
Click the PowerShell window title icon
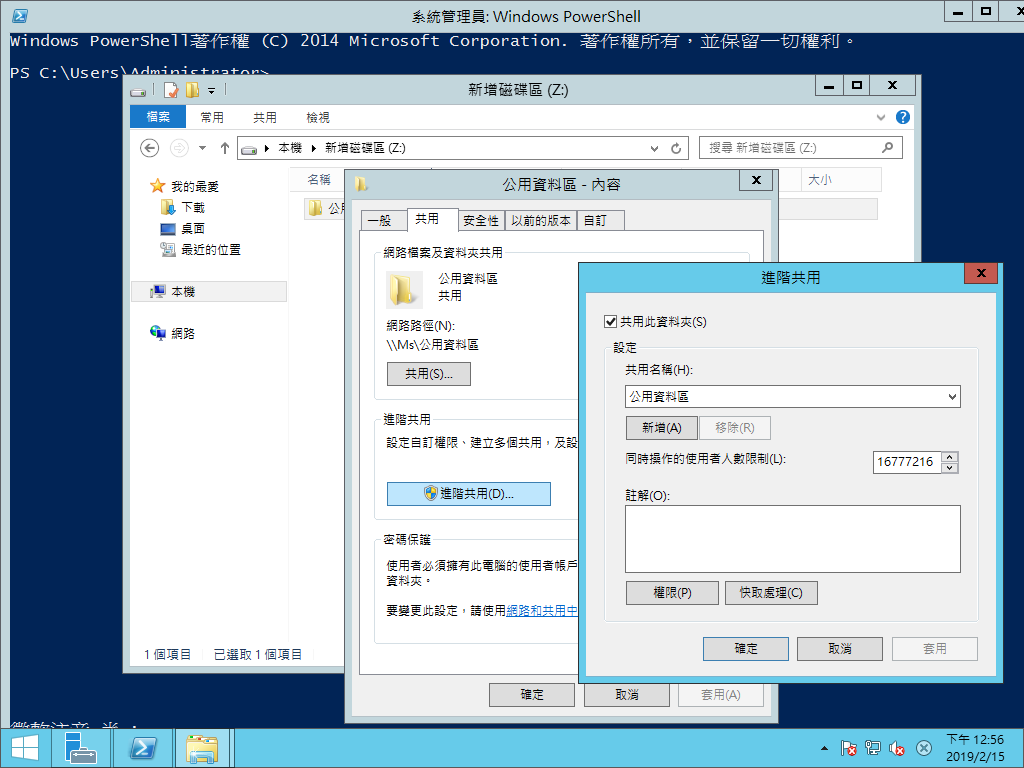pos(20,16)
